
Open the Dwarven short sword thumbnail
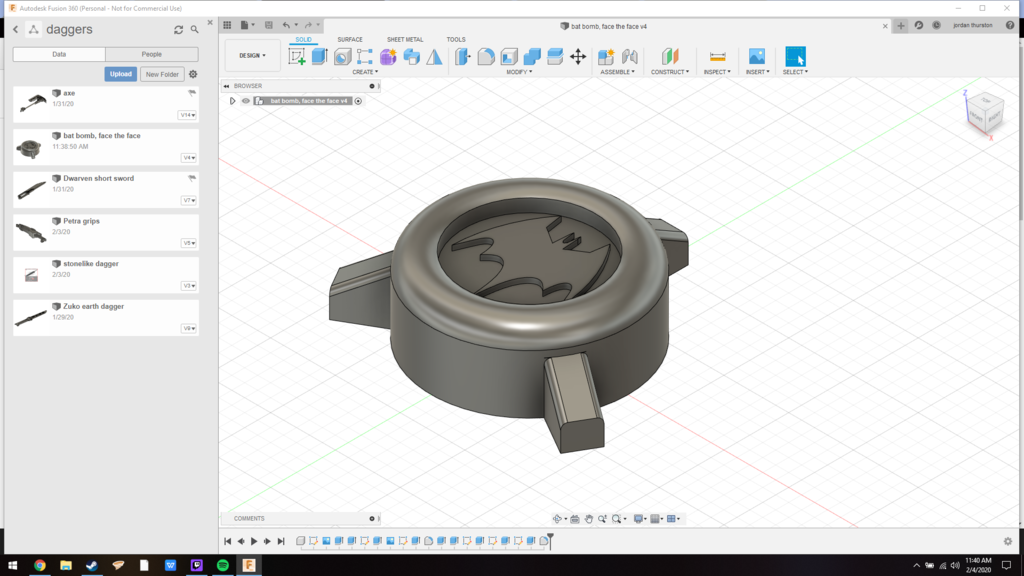click(31, 188)
